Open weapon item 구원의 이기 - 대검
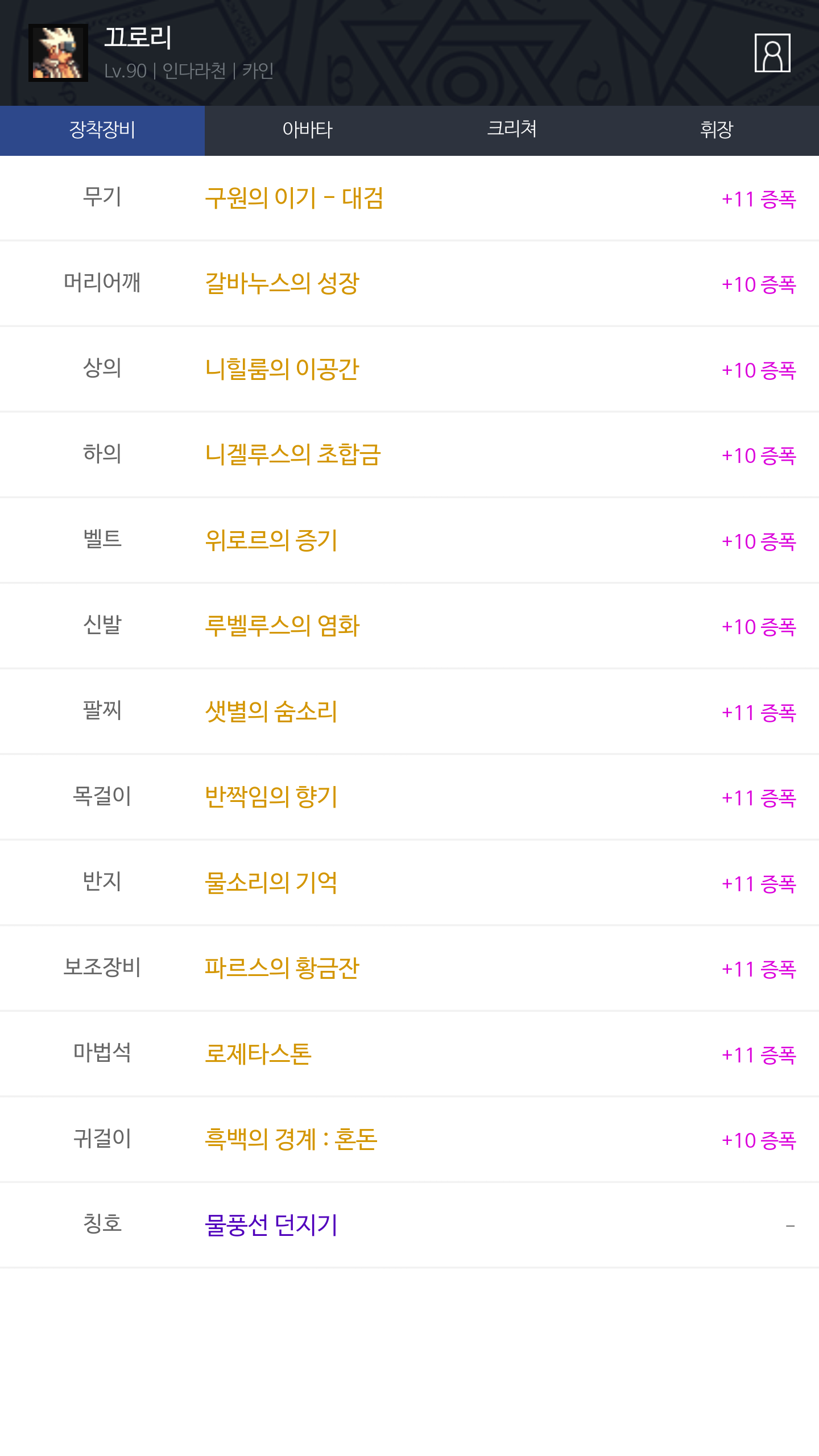The height and width of the screenshot is (1456, 819). 294,198
